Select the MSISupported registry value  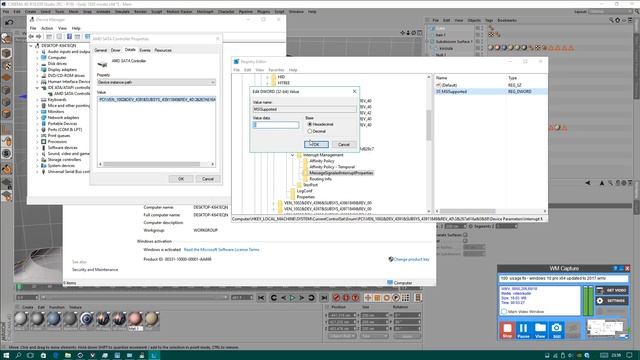click(x=454, y=91)
